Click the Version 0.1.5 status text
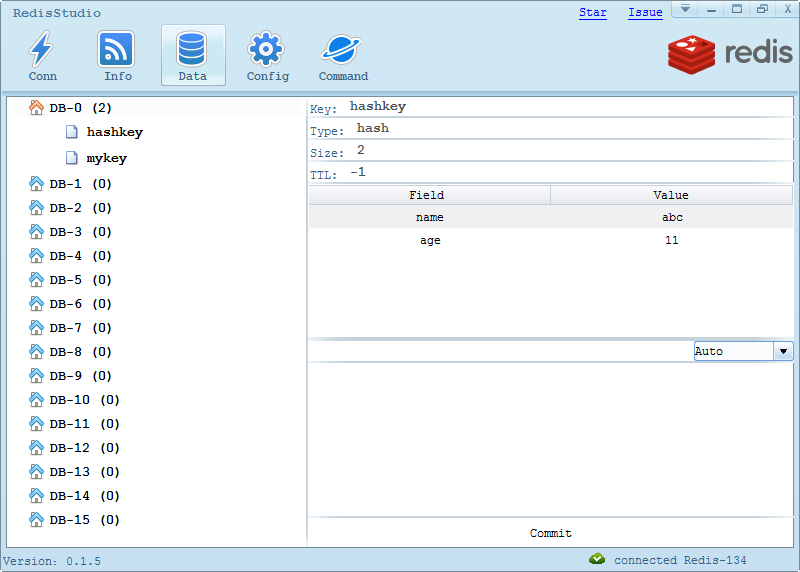 pyautogui.click(x=52, y=561)
